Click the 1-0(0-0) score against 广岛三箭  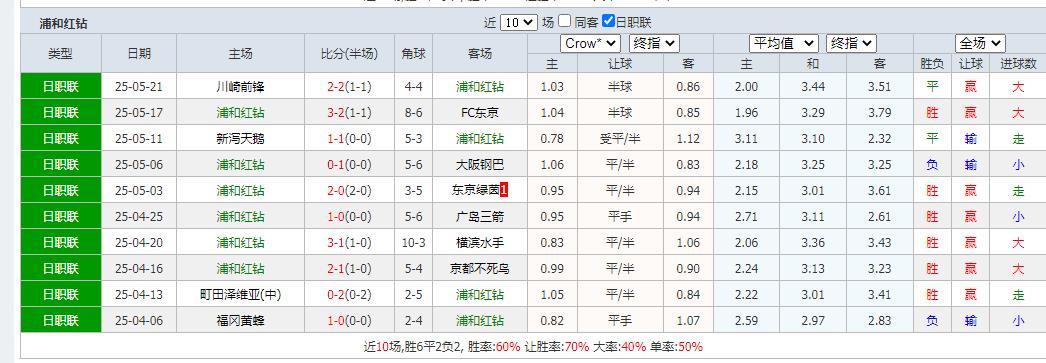coord(349,217)
